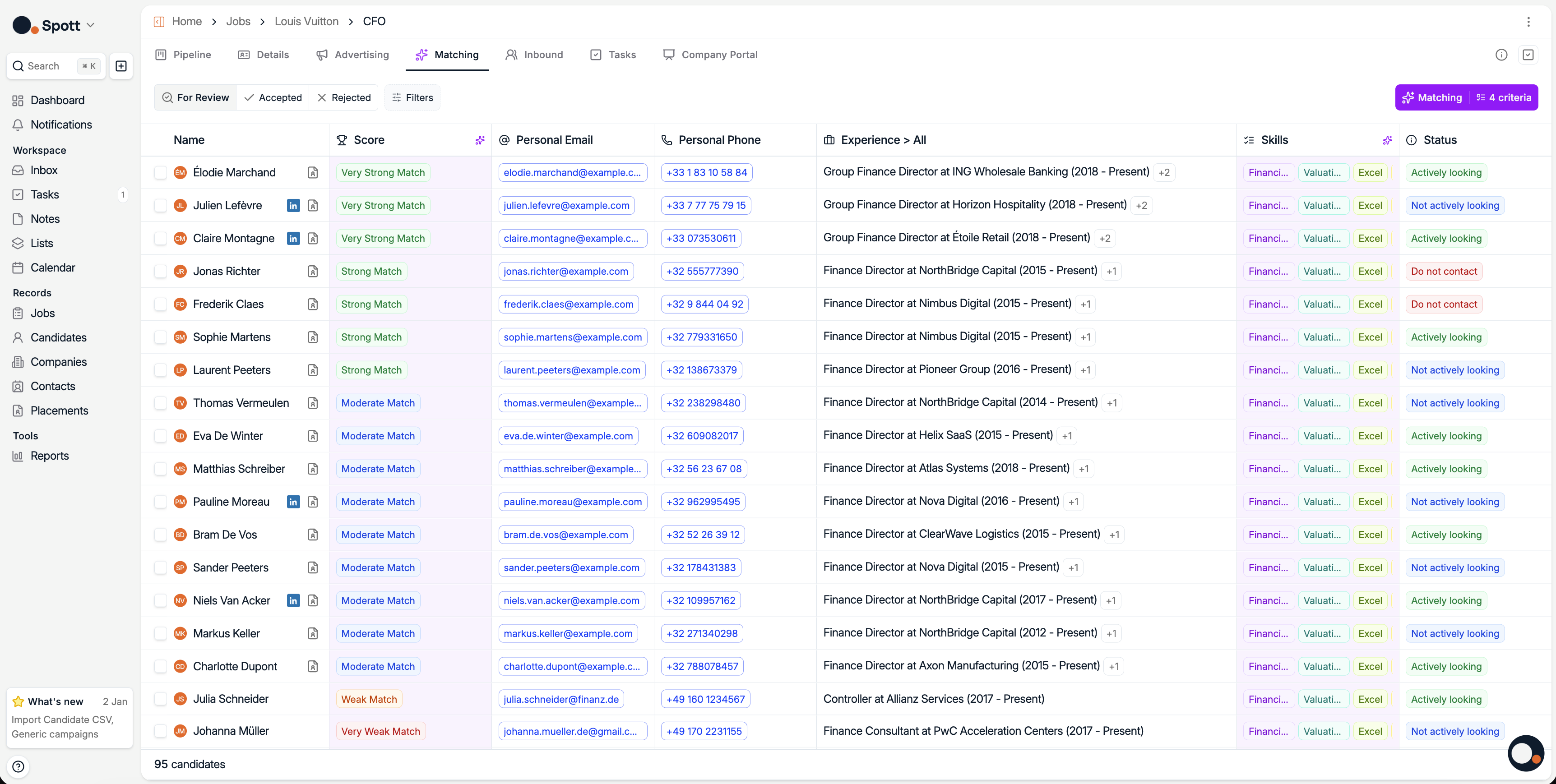Expand +2 experiences for Élodie Marchand
Image resolution: width=1556 pixels, height=784 pixels.
(1164, 173)
